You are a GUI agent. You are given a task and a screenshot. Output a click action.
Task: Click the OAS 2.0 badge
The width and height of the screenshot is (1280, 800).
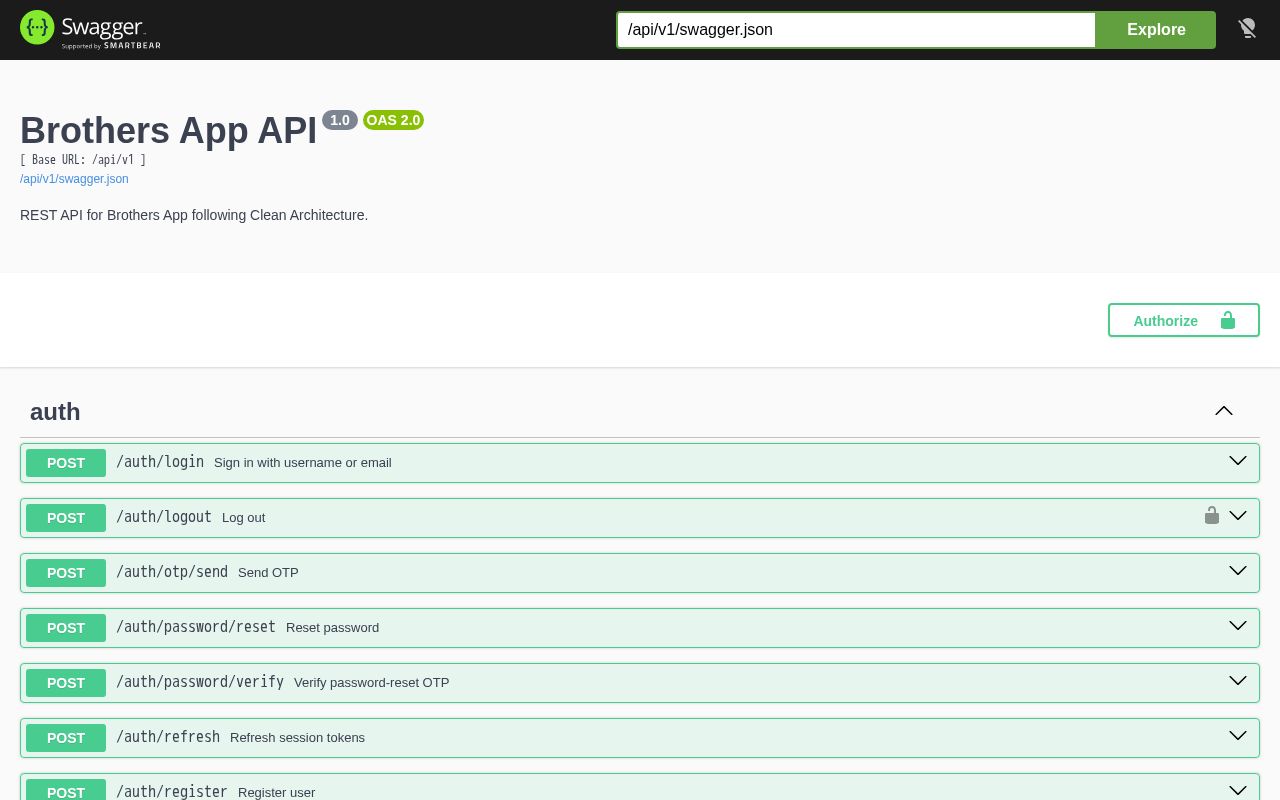click(393, 120)
